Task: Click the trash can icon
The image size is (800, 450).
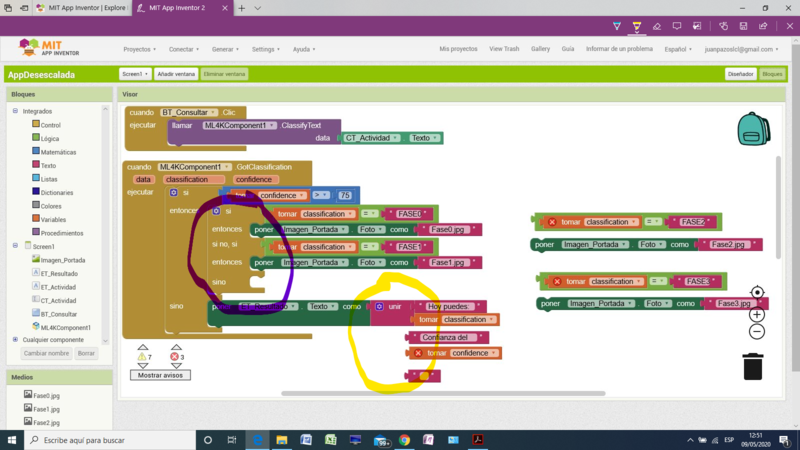Action: 753,365
